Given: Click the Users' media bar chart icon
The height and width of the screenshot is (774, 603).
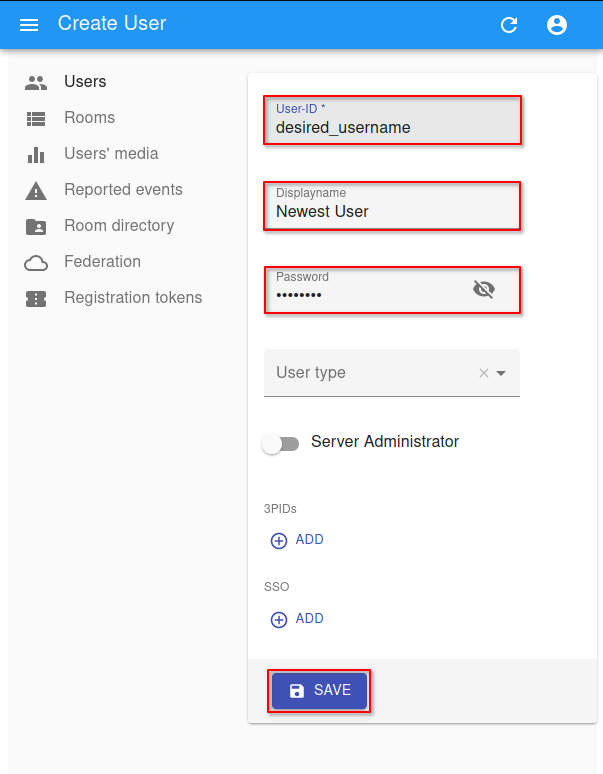Looking at the screenshot, I should pos(36,154).
